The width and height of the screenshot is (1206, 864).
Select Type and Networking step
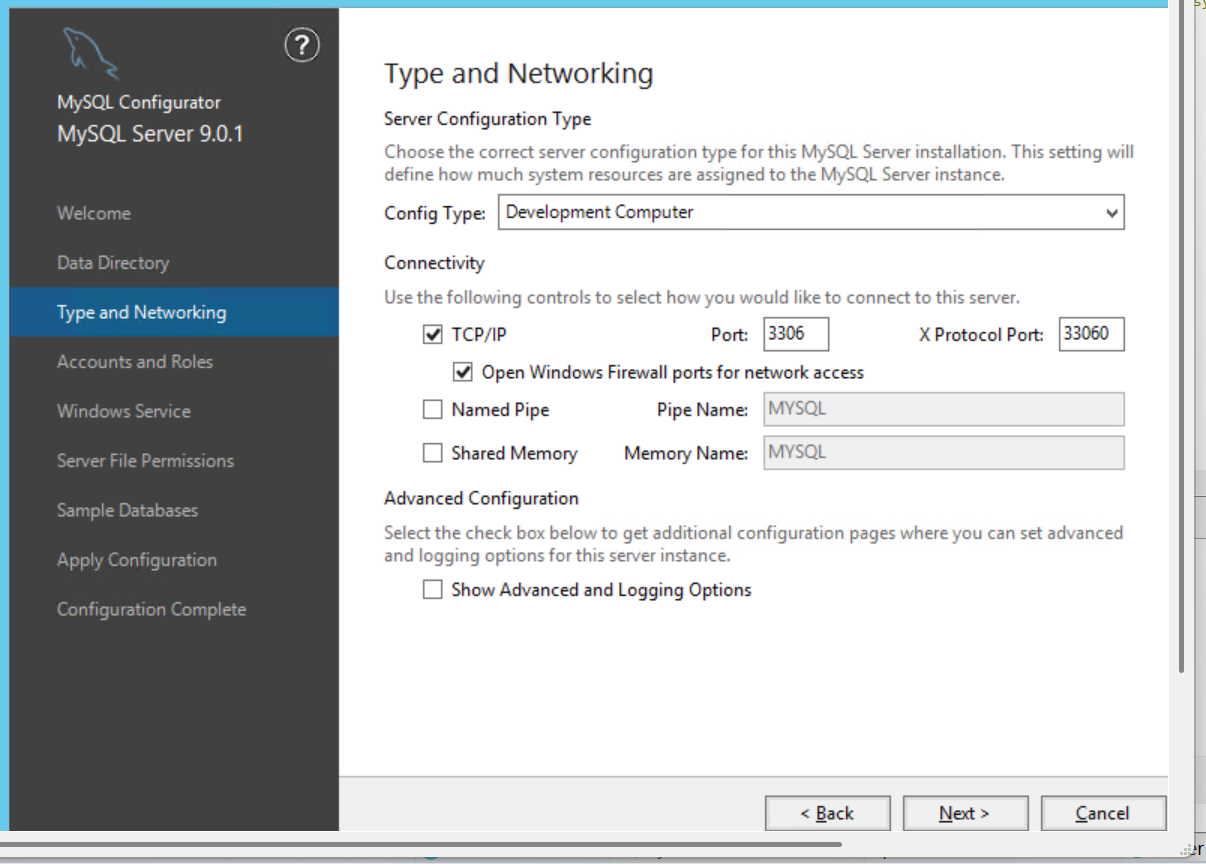[174, 312]
